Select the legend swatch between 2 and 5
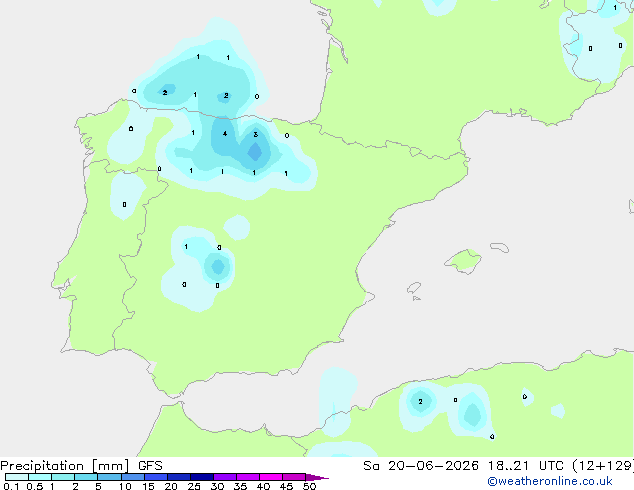This screenshot has height=490, width=634. click(x=86, y=477)
